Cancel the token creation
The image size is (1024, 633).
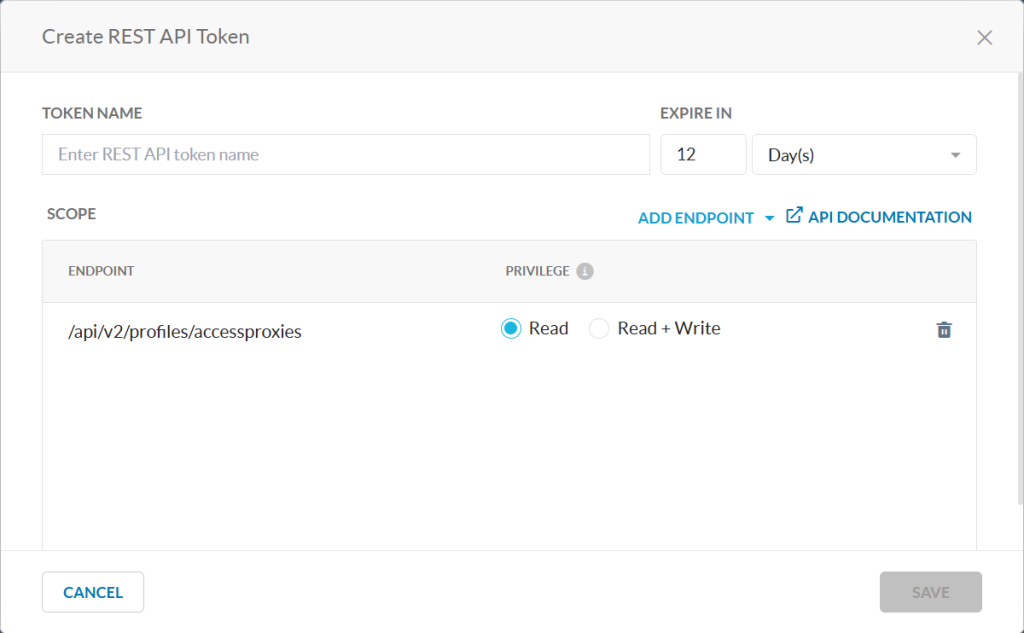(92, 591)
